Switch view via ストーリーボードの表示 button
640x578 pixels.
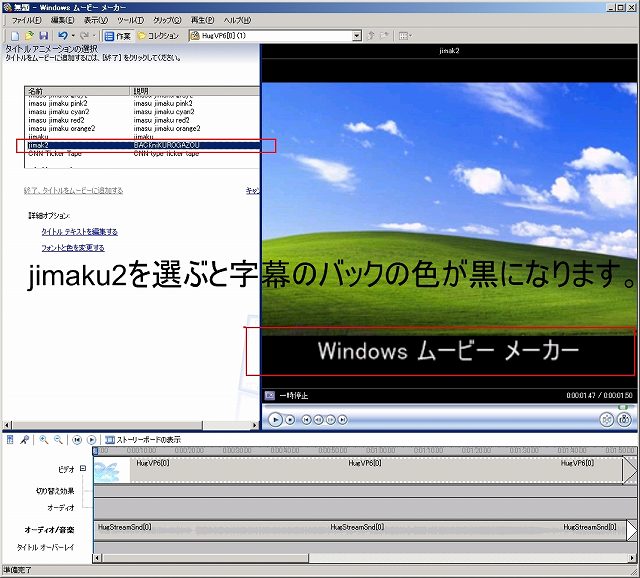point(143,440)
